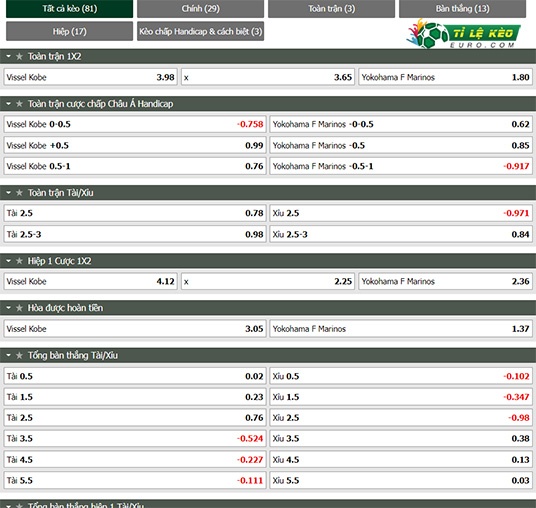Click star icon beside Toàn trận Tài/Xỉu
Screen dimensions: 536x508
(x=19, y=193)
